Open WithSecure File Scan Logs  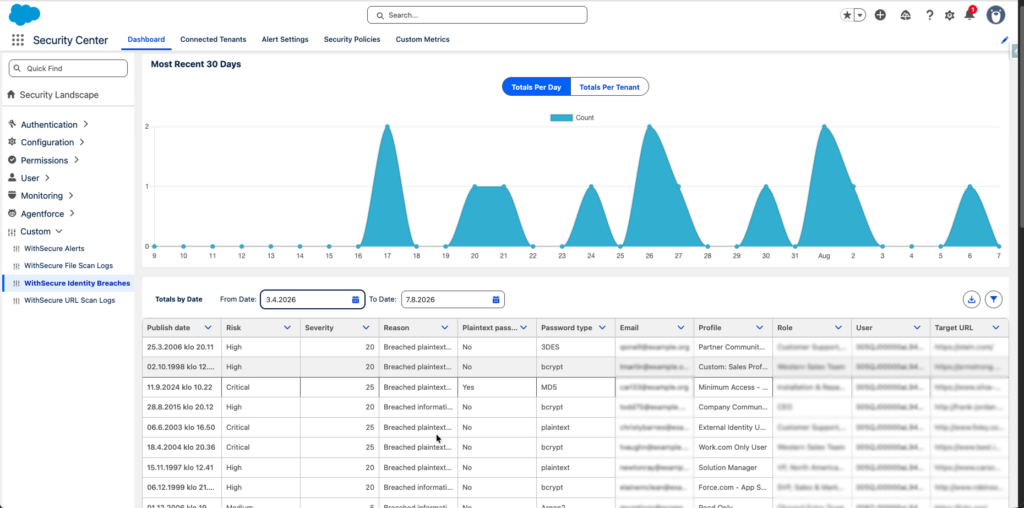click(x=68, y=266)
